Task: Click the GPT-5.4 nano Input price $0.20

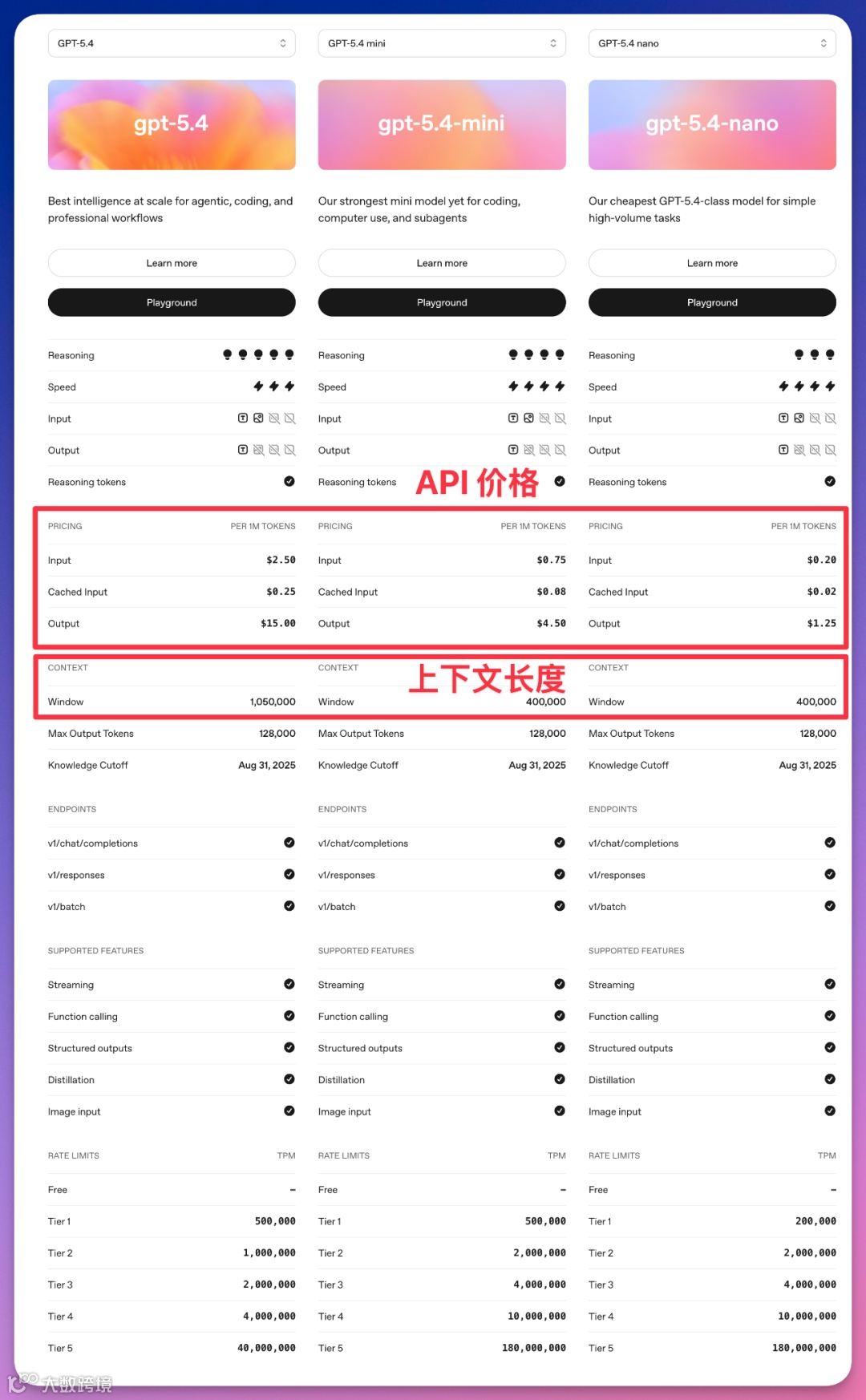Action: tap(822, 560)
